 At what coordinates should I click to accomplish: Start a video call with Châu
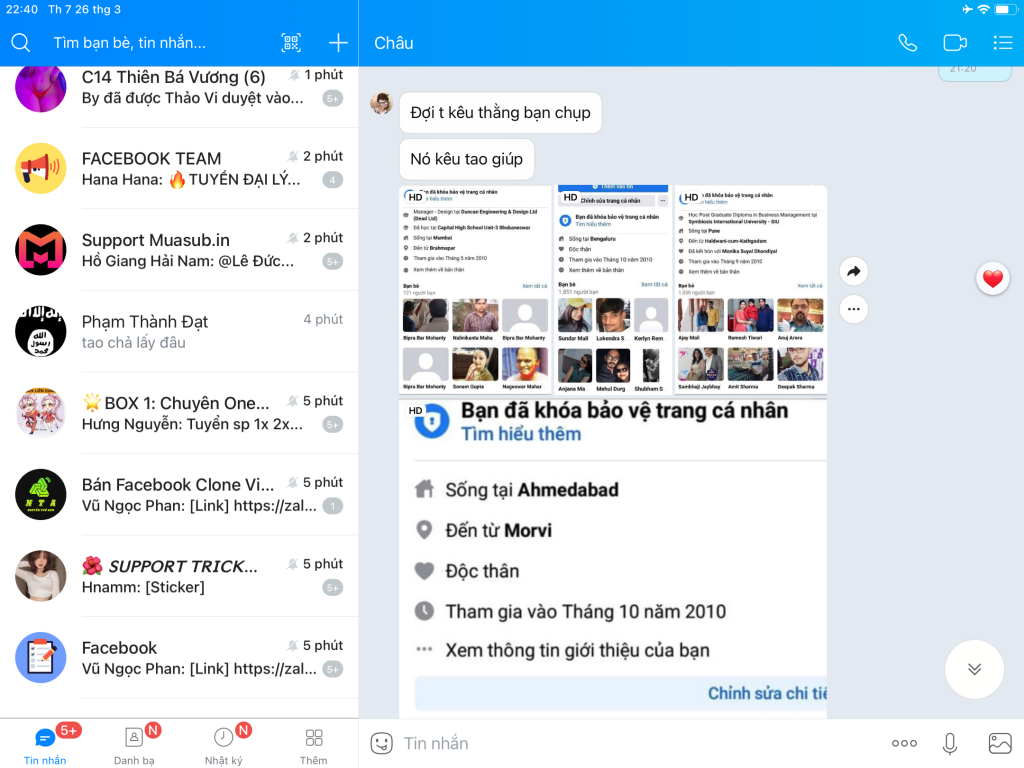click(x=955, y=43)
